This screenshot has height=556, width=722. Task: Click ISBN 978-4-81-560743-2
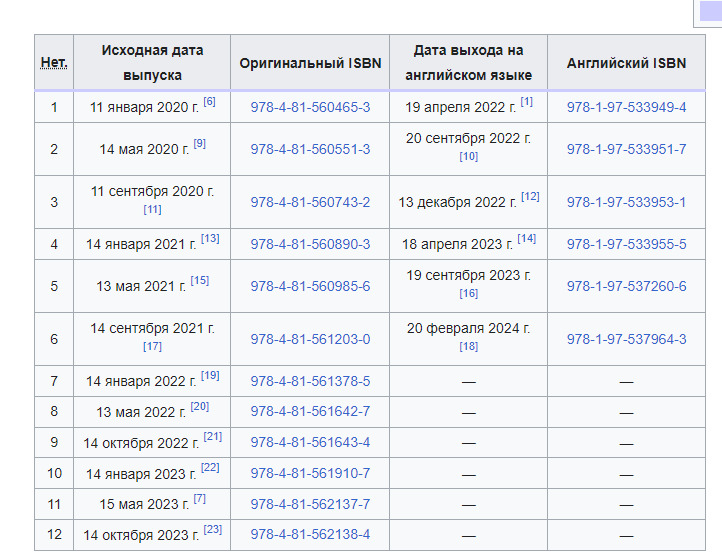(x=310, y=202)
